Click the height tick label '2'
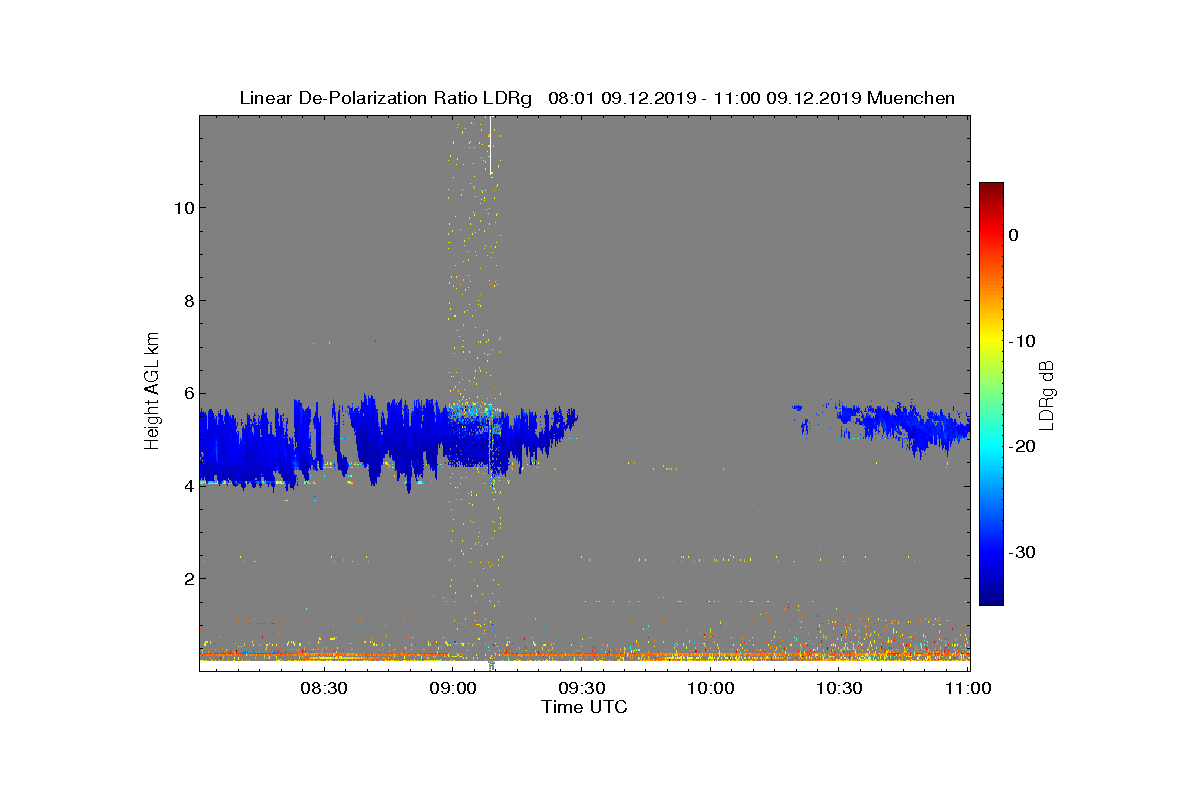Screen dimensions: 1200x800 pos(187,578)
